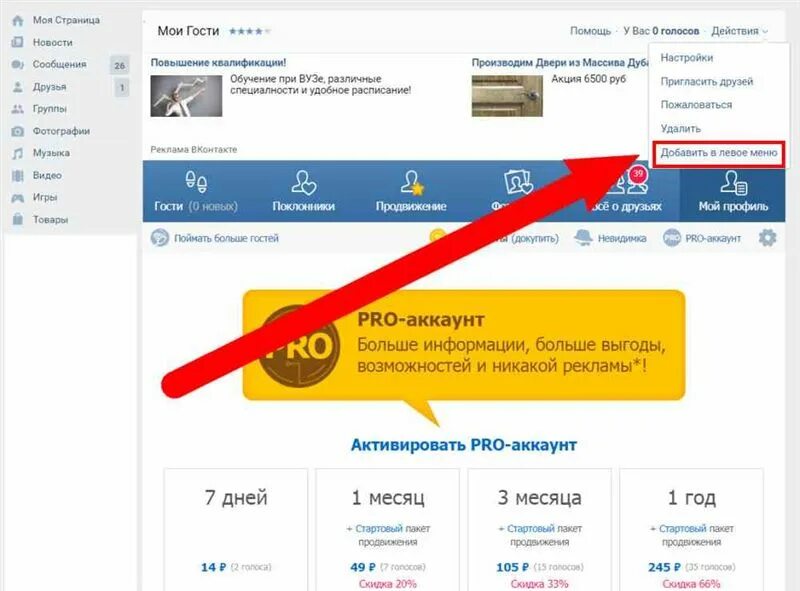This screenshot has width=800, height=591.
Task: Select the 7 дней pricing plan
Action: pos(236,529)
